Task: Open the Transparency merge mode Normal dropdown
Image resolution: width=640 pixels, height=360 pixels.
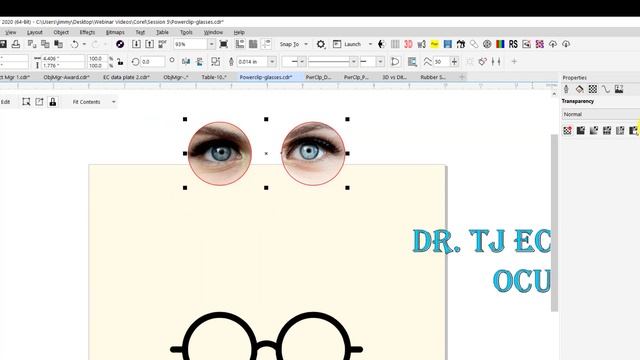Action: pos(600,114)
